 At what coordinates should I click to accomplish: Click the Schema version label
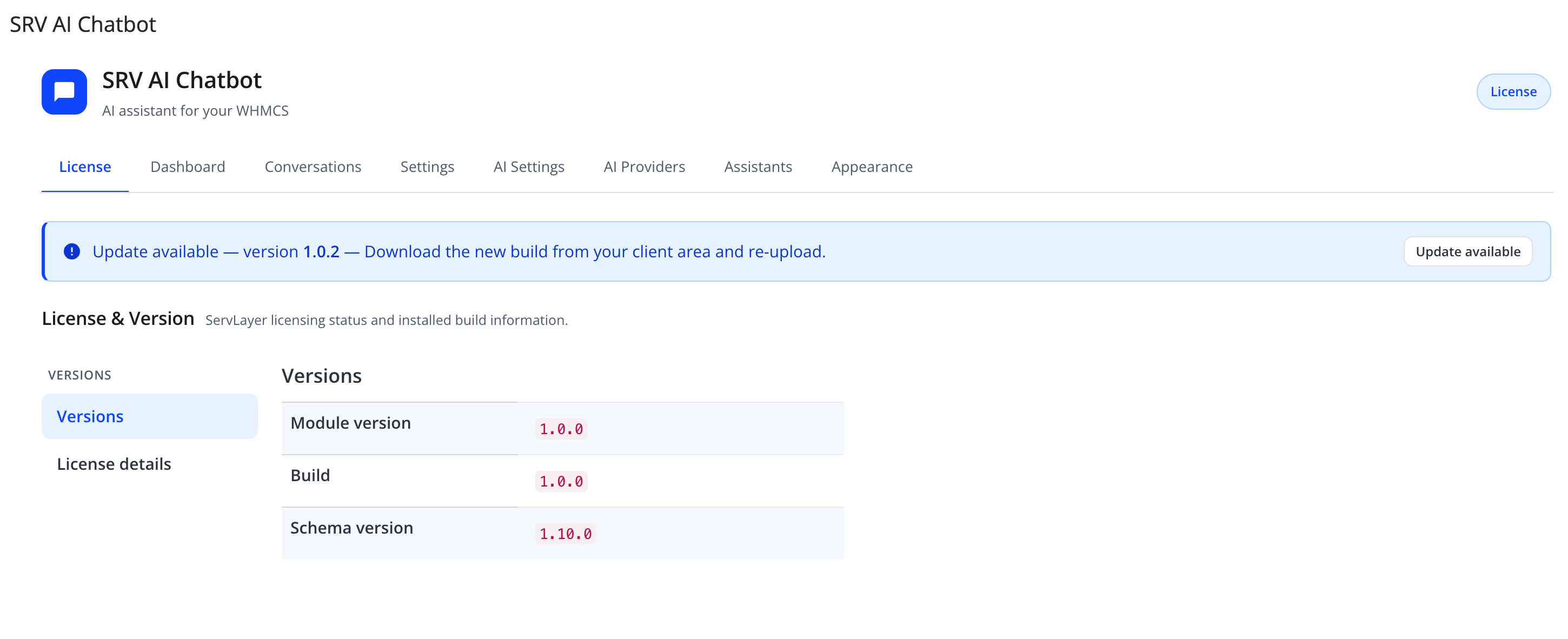[352, 528]
